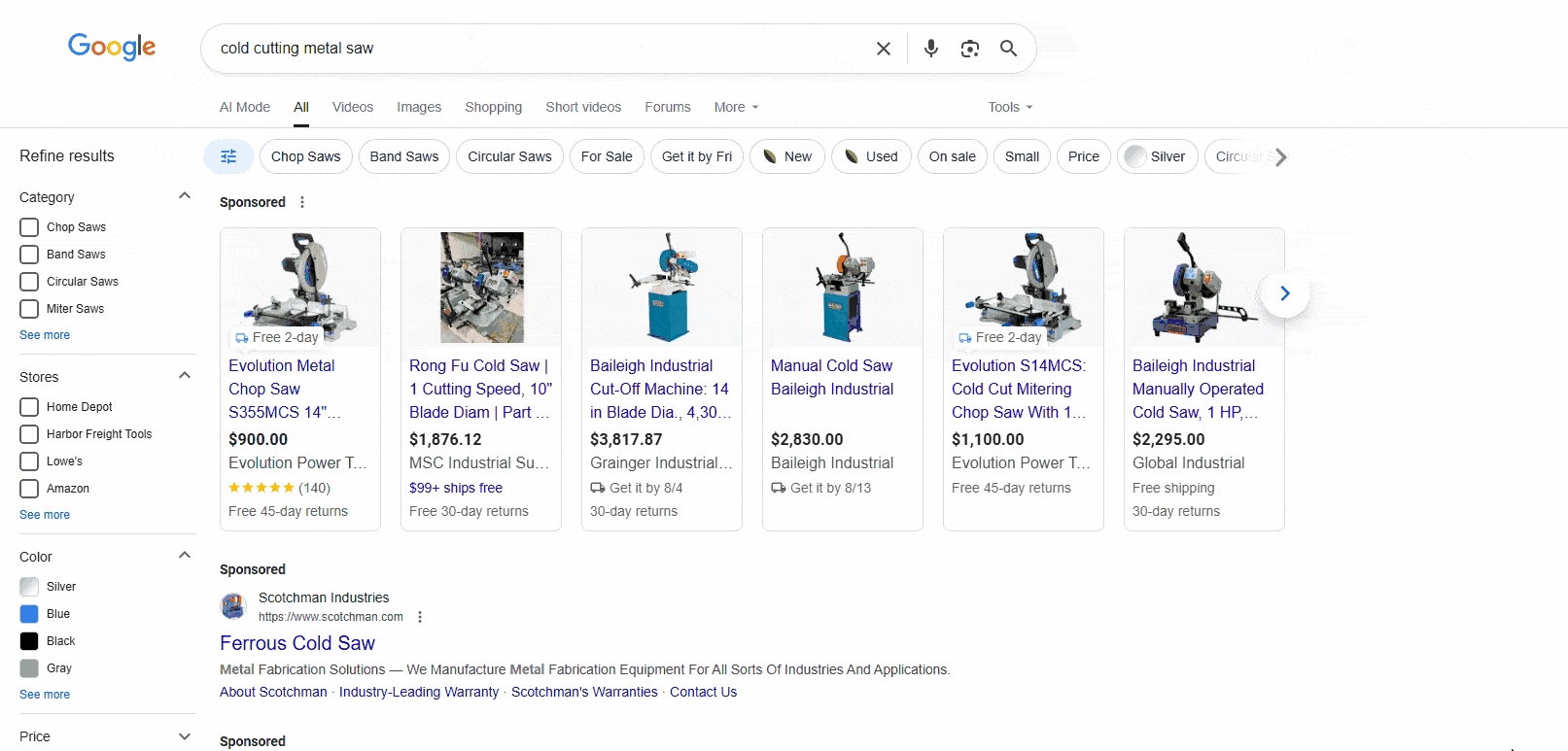Show next products with carousel arrow
The height and width of the screenshot is (751, 1568).
point(1285,293)
